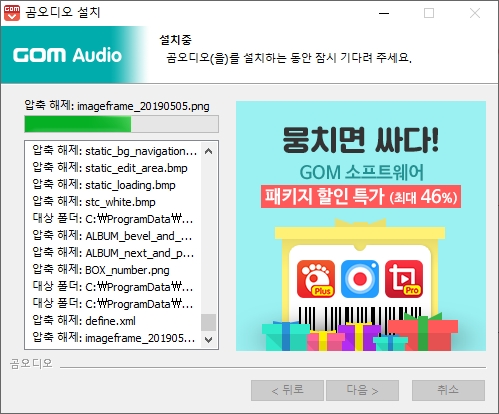Select the 'ALBUM_bevel_and_...' log row
The image size is (499, 414).
(x=112, y=236)
